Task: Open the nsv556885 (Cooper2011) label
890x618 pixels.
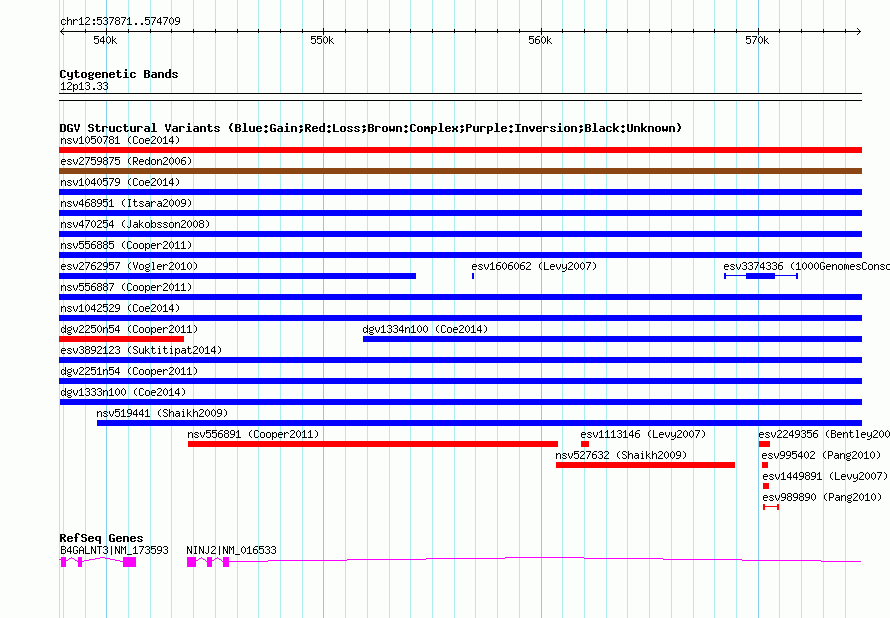Action: tap(126, 245)
